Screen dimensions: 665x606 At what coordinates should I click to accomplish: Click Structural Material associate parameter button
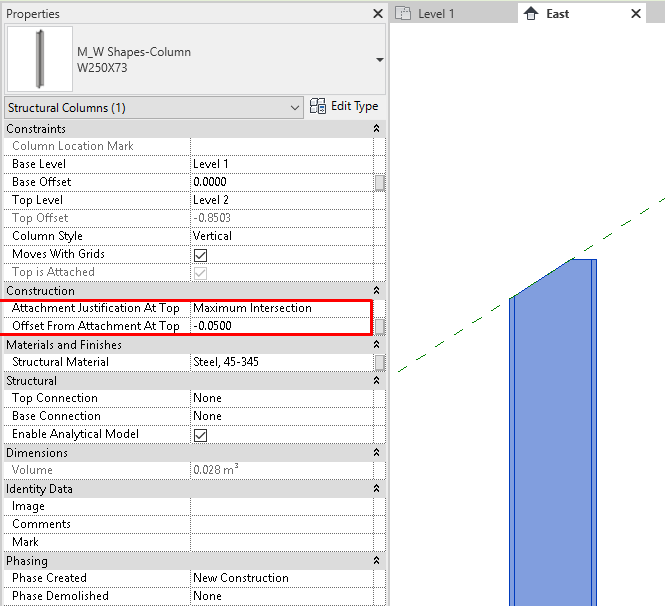pos(380,363)
